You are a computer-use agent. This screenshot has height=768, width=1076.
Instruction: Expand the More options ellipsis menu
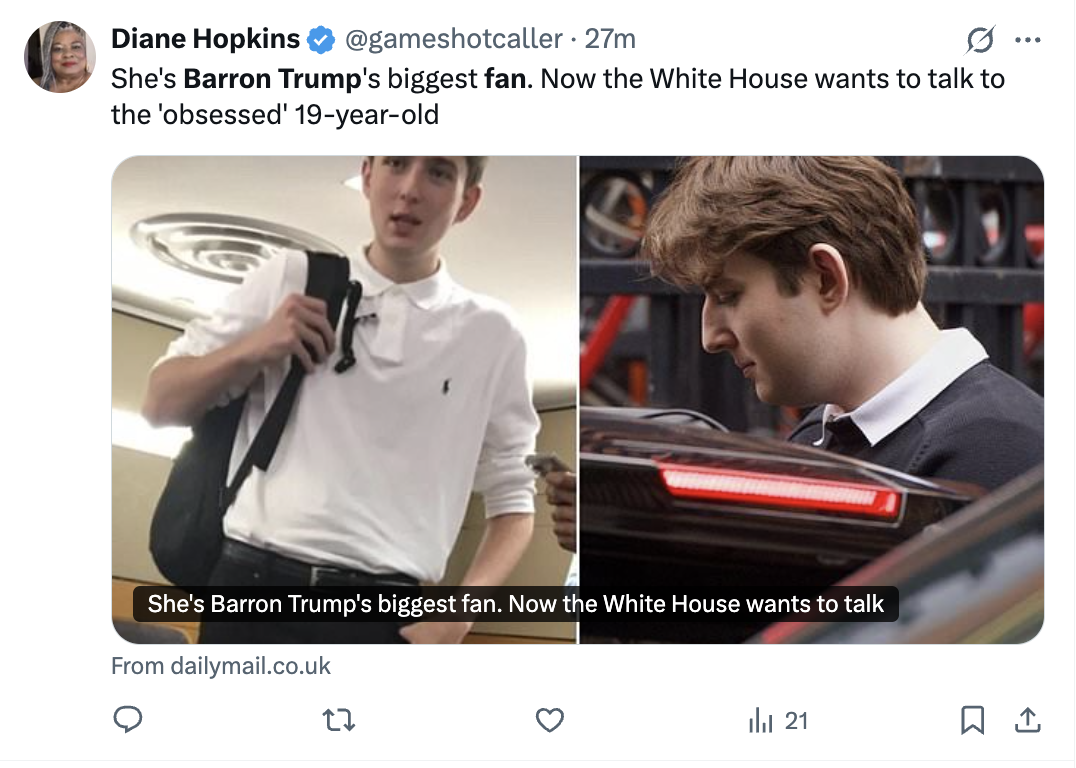click(1027, 40)
